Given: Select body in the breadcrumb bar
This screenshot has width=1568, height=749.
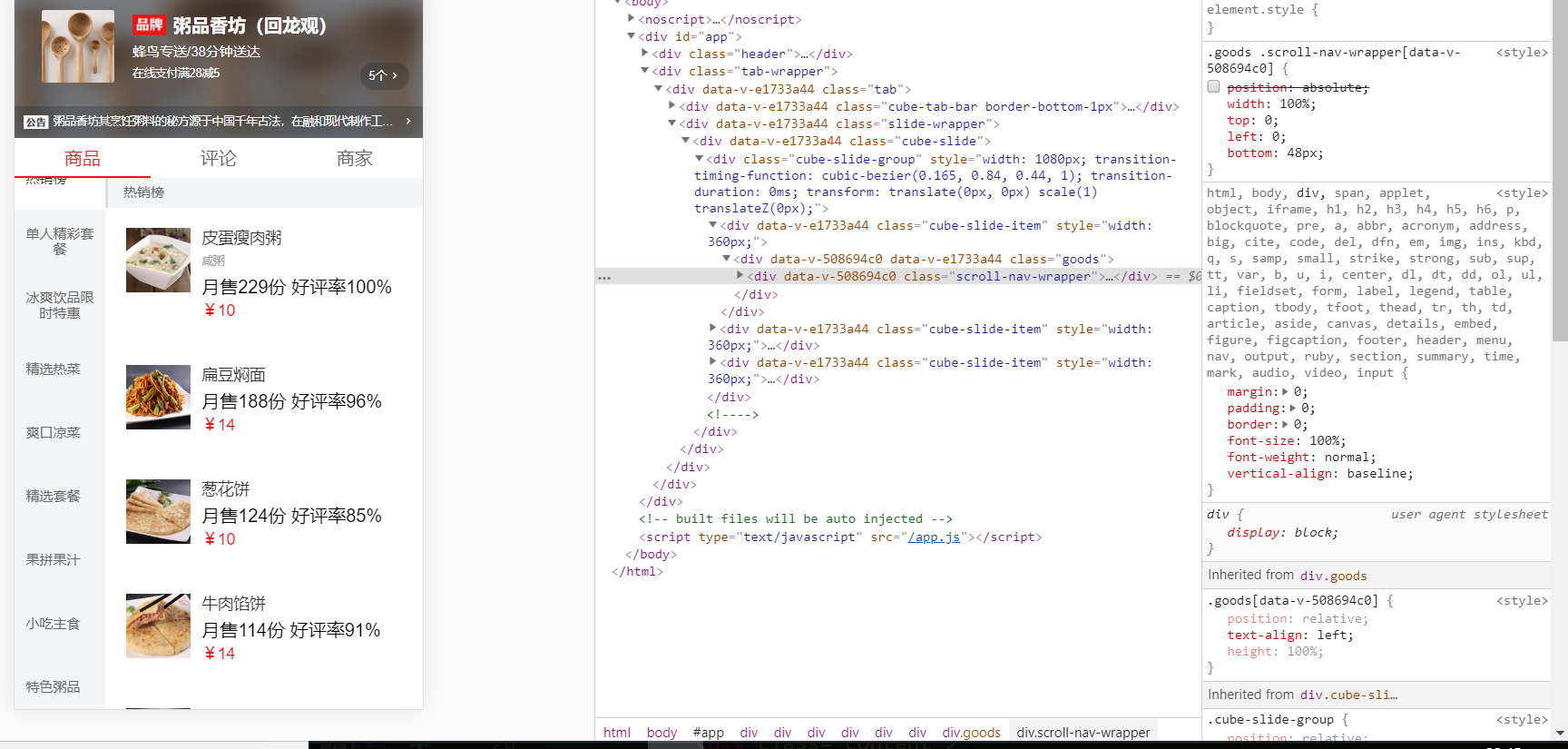Looking at the screenshot, I should point(661,732).
